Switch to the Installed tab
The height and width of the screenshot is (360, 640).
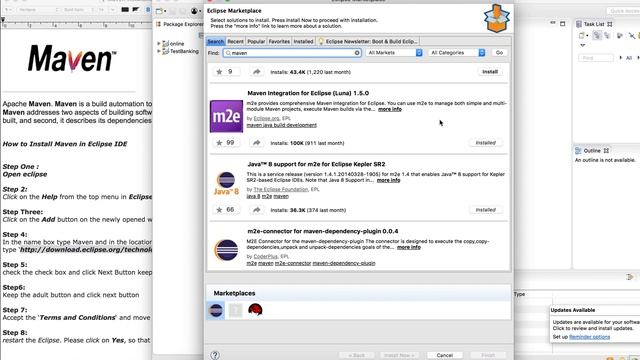click(x=303, y=41)
